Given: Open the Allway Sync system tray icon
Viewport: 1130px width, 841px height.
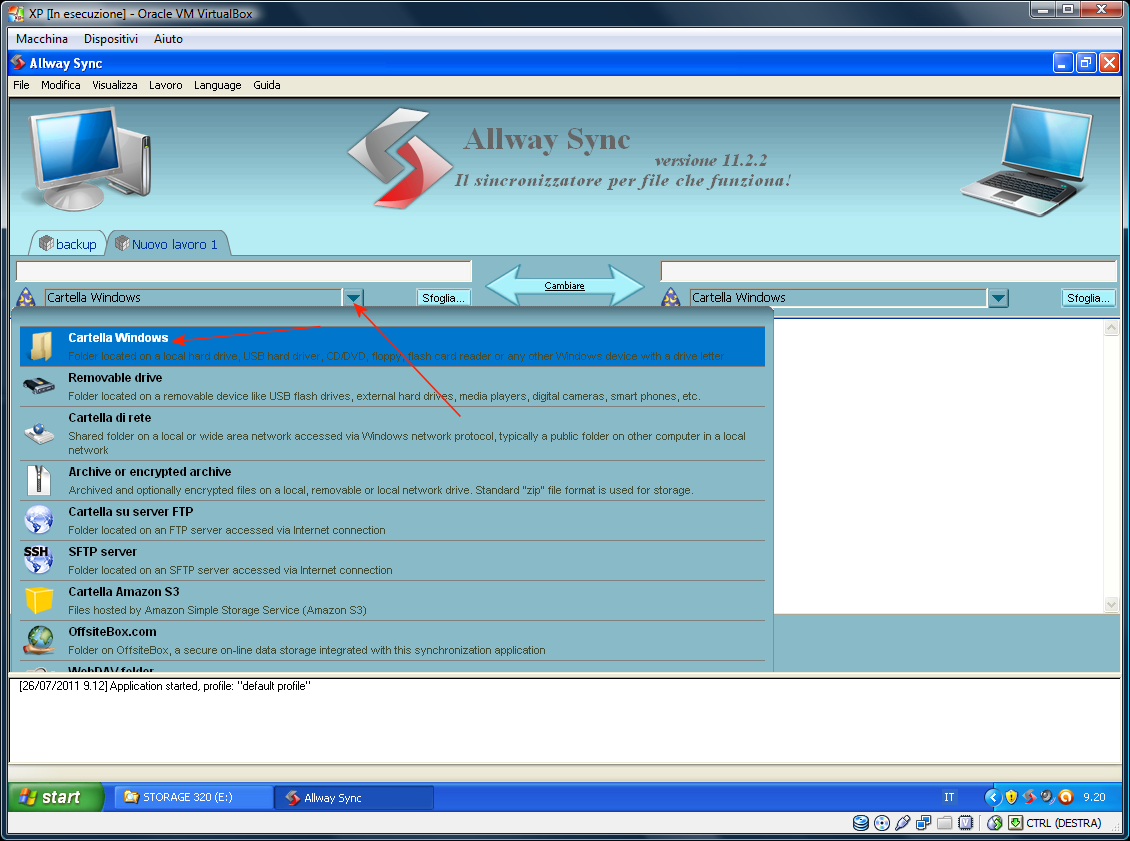Looking at the screenshot, I should (1029, 797).
